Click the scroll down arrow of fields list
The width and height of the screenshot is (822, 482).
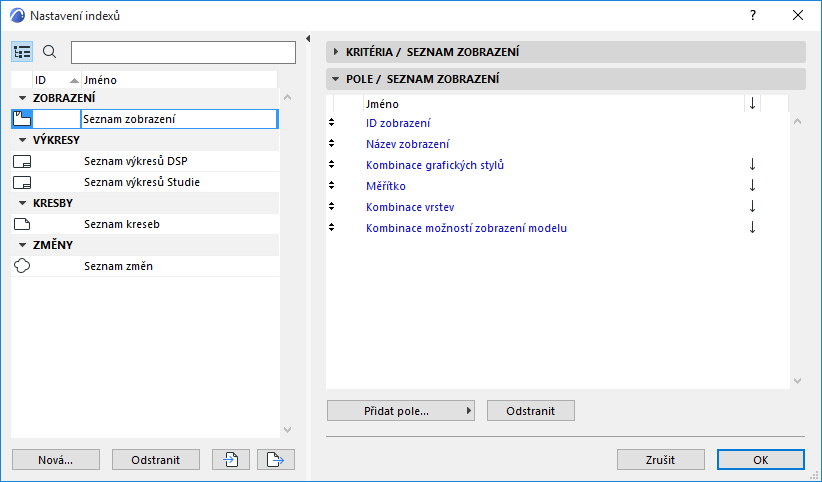coord(797,381)
